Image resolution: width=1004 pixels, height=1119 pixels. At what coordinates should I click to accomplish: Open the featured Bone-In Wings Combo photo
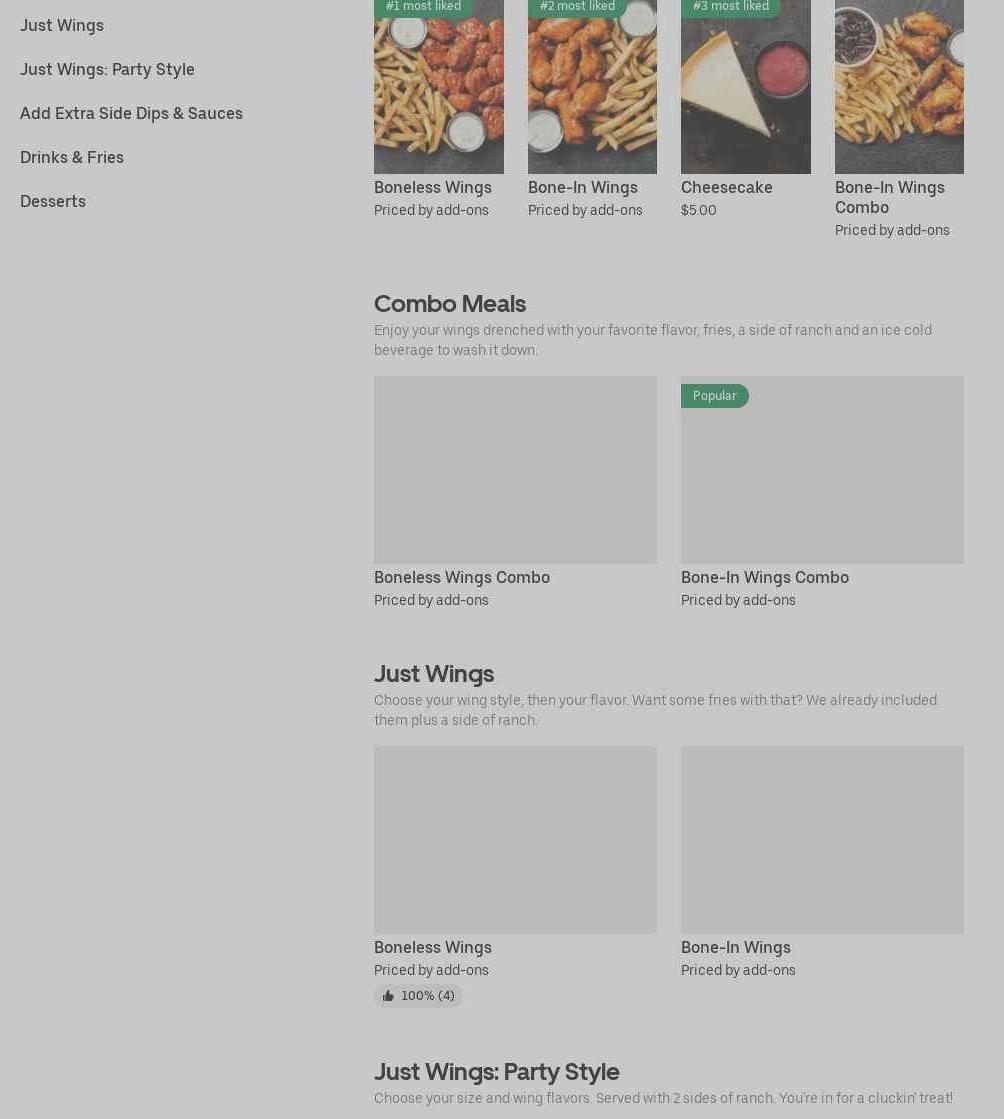pyautogui.click(x=899, y=87)
